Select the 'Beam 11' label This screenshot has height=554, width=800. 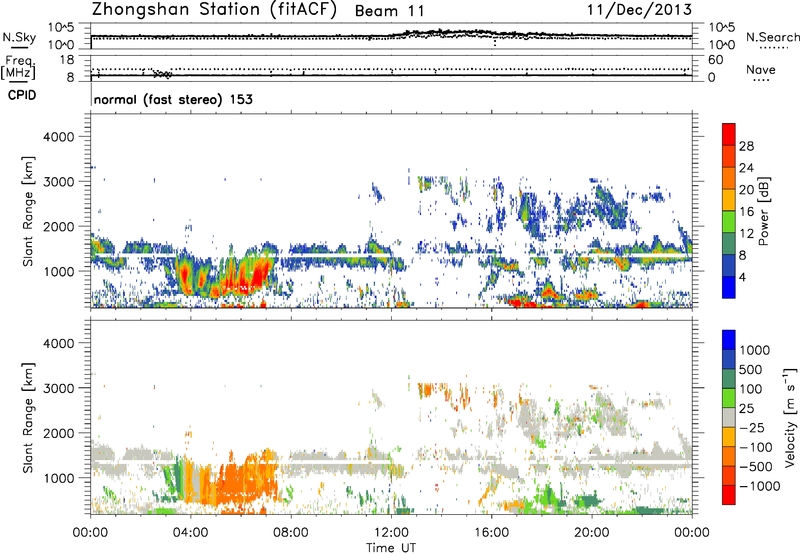[390, 11]
